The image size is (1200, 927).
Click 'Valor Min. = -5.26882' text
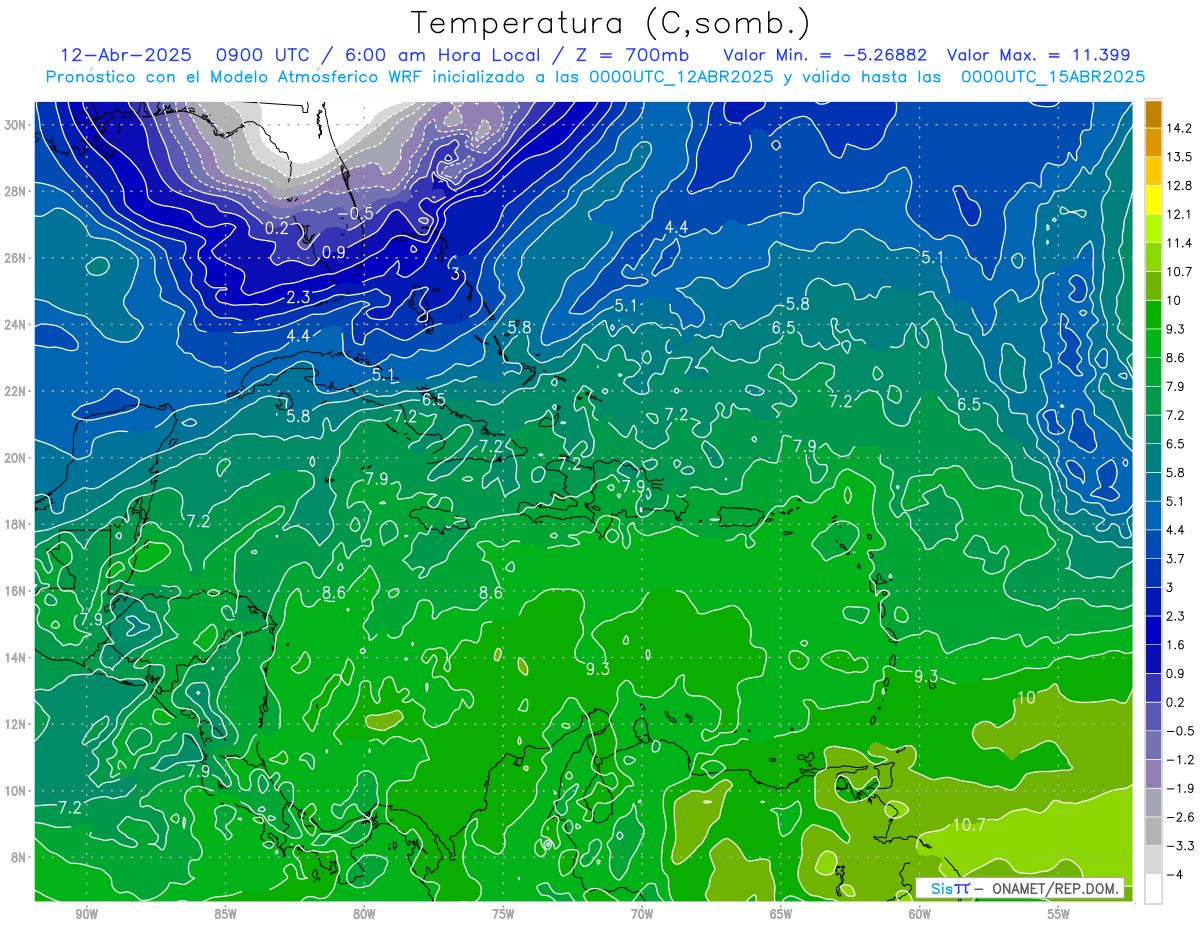[x=825, y=55]
